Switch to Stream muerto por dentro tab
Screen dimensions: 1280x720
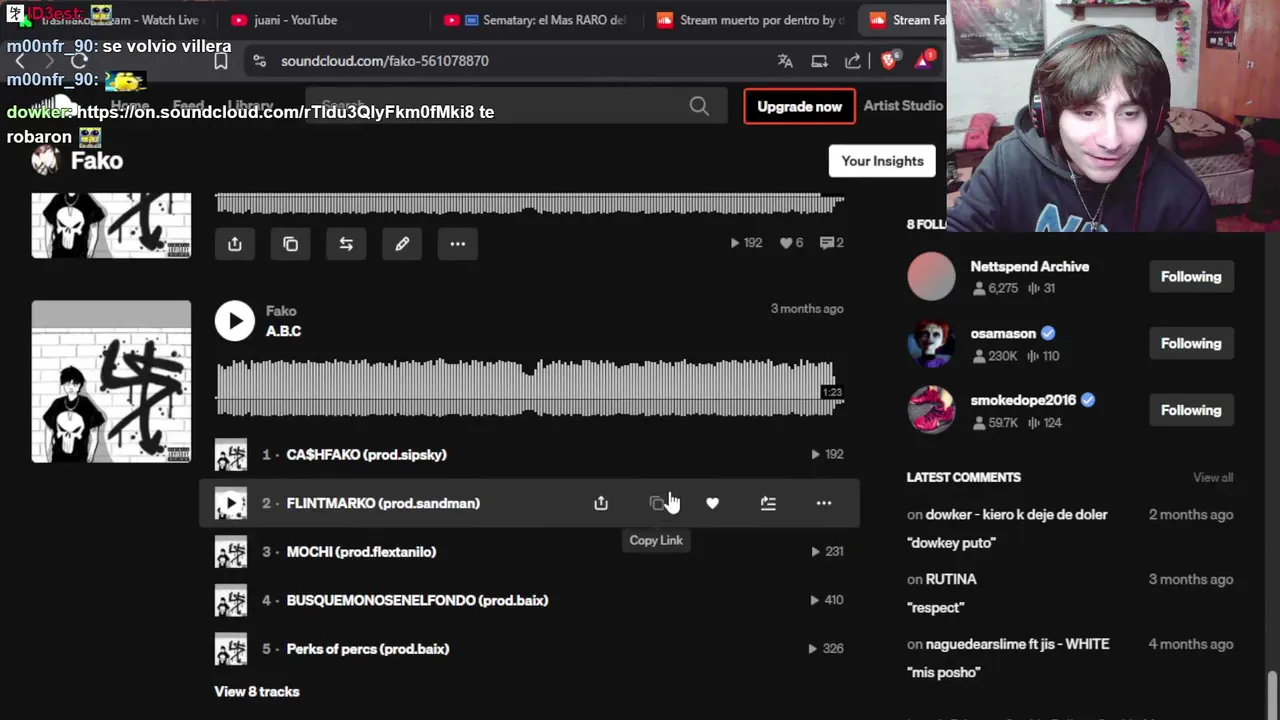coord(750,20)
